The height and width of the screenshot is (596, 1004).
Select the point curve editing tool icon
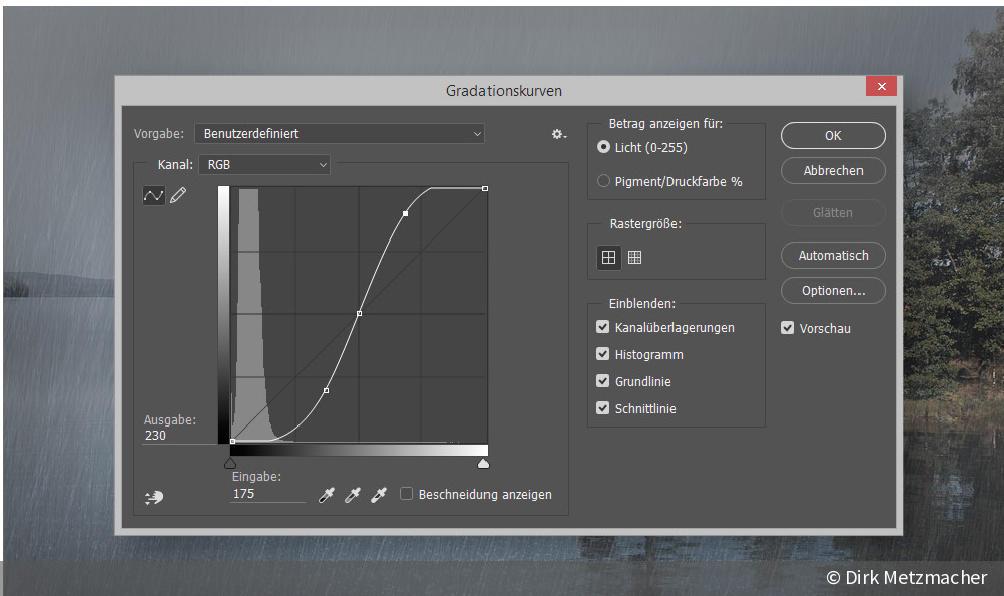(153, 195)
